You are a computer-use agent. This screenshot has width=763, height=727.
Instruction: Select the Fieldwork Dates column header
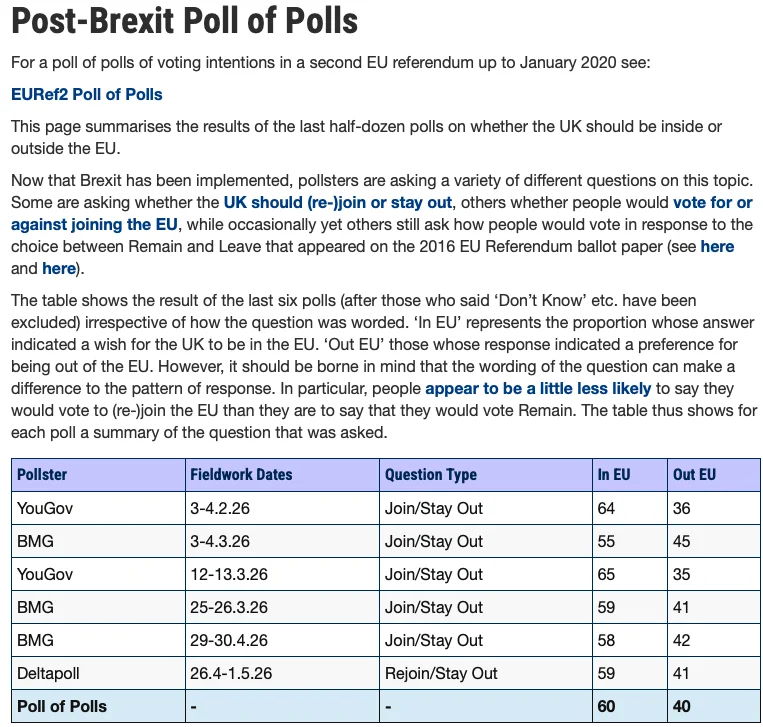pyautogui.click(x=282, y=474)
